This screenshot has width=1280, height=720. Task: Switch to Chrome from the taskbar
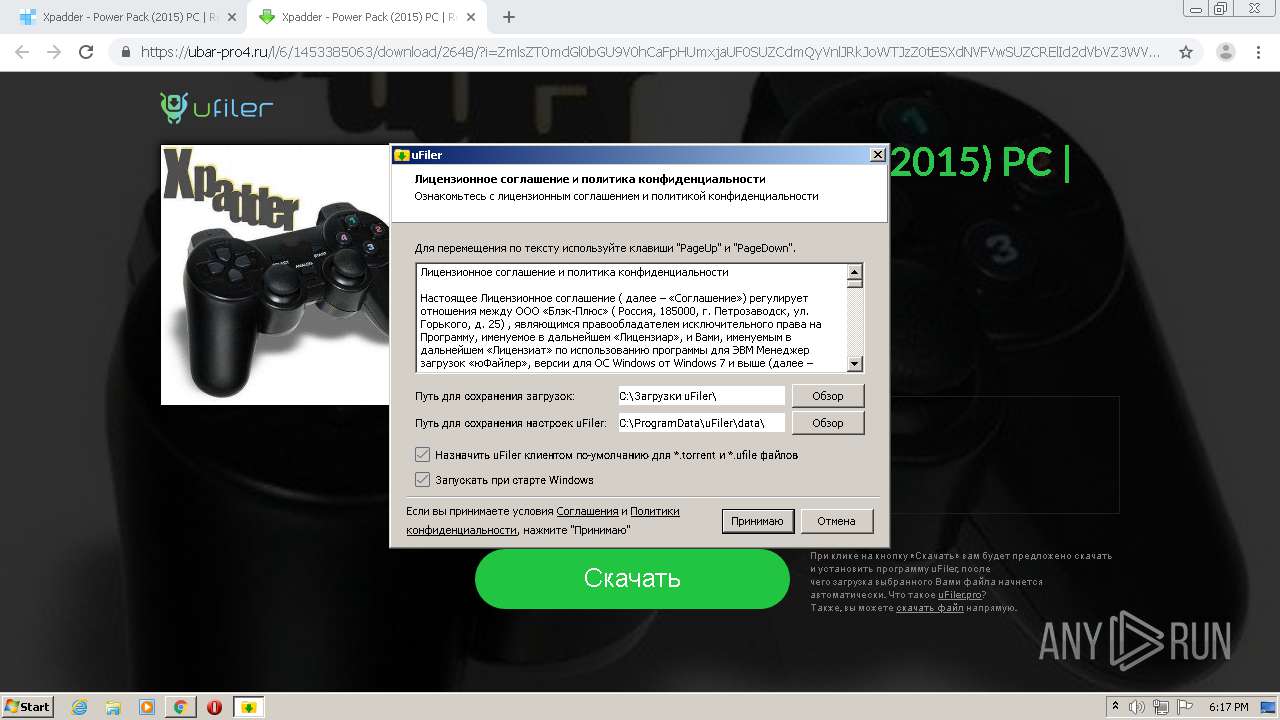point(180,707)
